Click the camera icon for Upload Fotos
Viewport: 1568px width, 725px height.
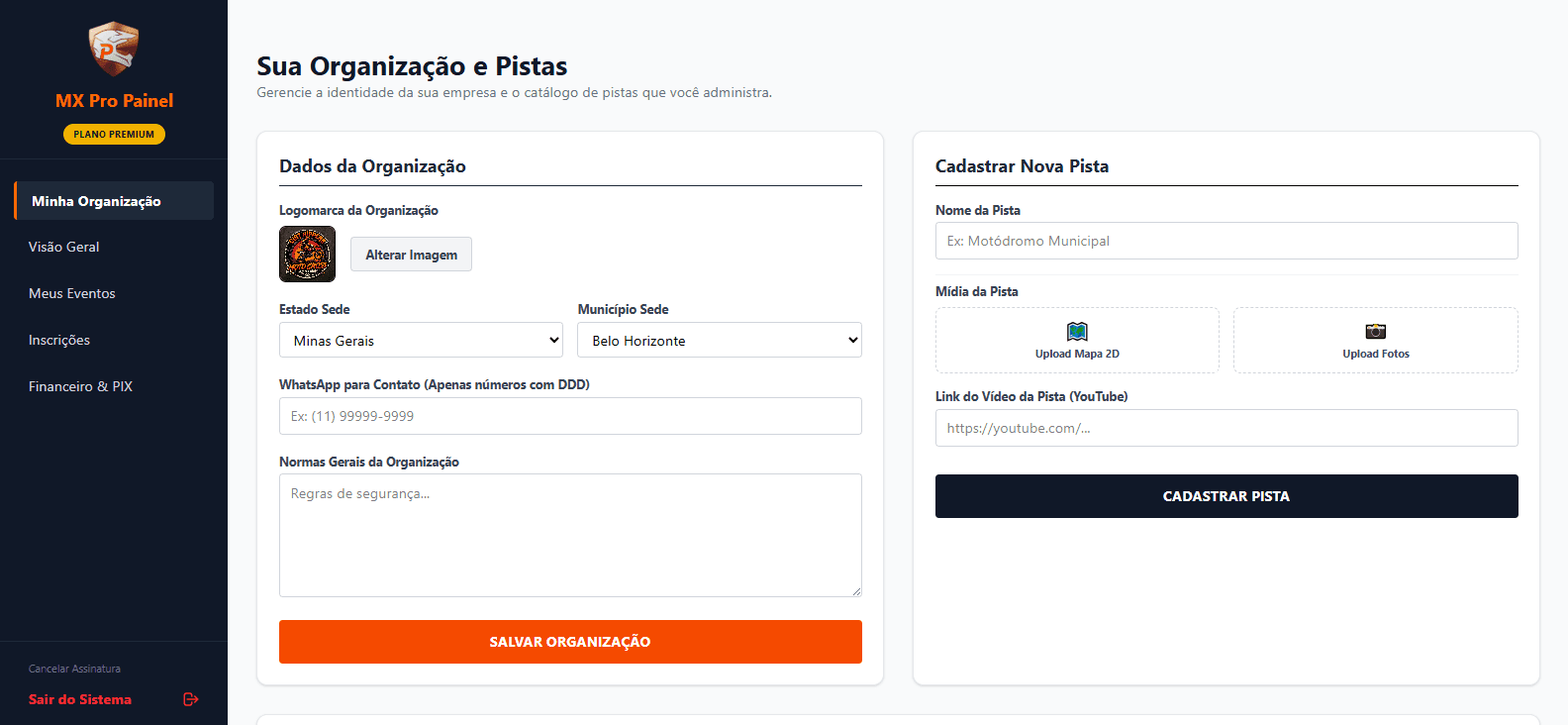click(x=1376, y=331)
